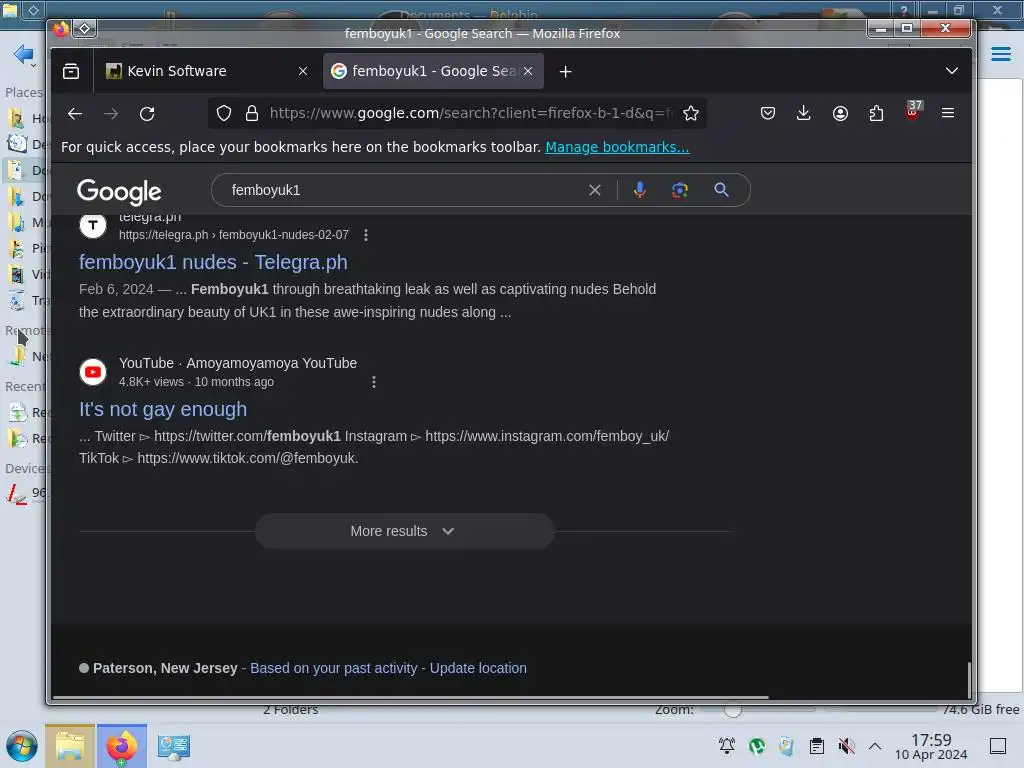Open a new tab with plus button
1024x768 pixels.
[x=566, y=71]
